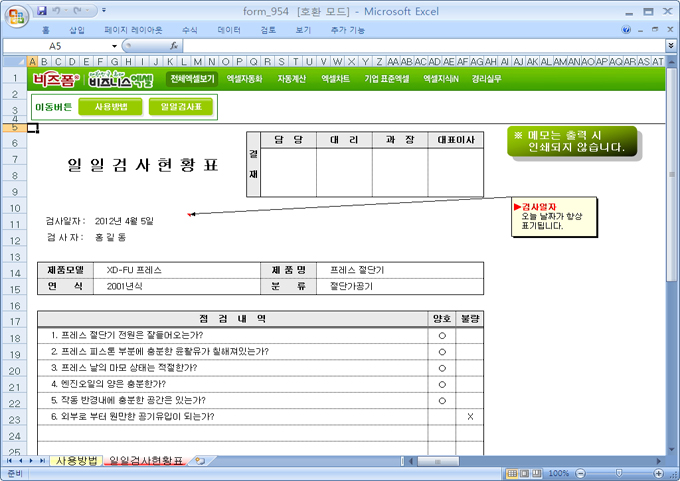Switch to the 사용방법 sheet tab
Screen dimensions: 680x481
point(76,461)
